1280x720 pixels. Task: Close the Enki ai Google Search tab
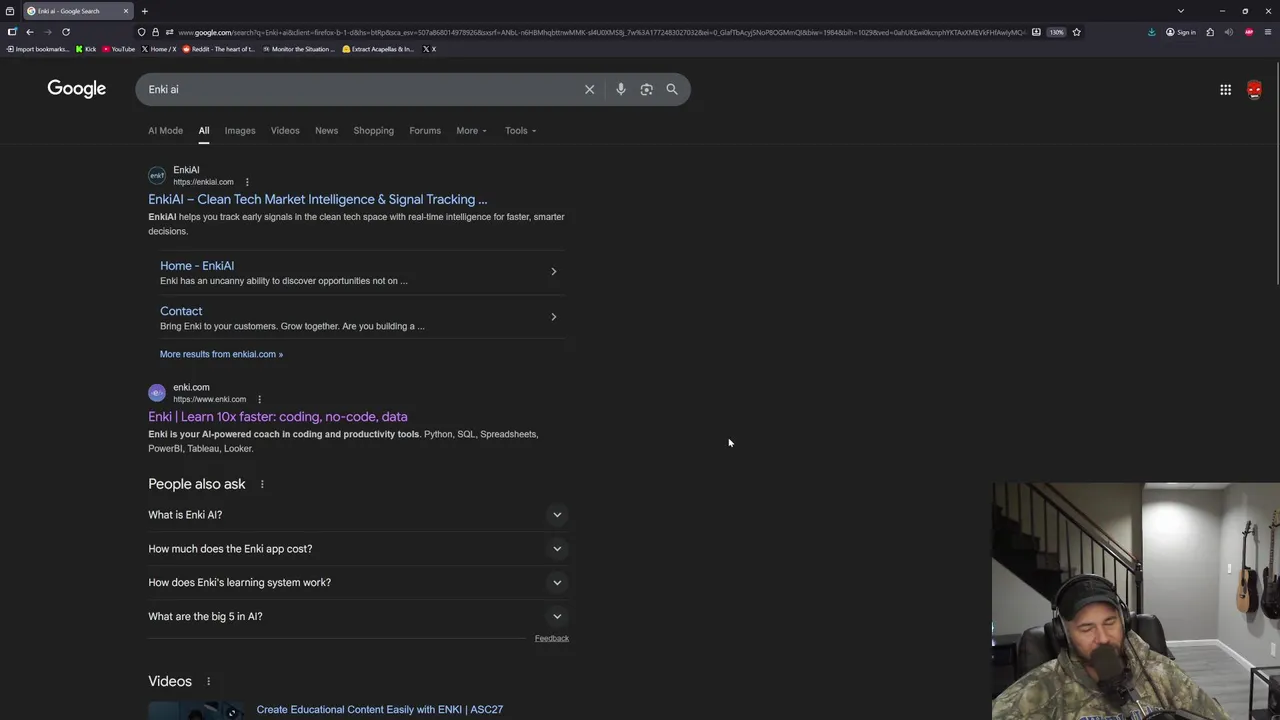coord(126,11)
